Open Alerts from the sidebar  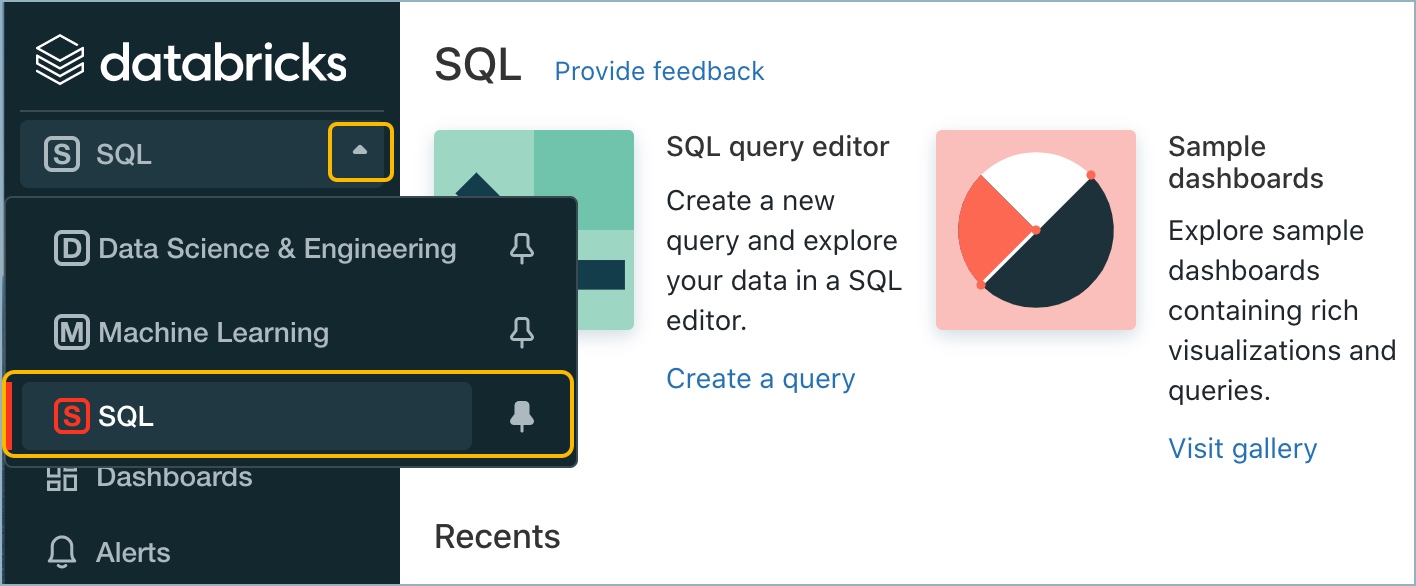133,551
